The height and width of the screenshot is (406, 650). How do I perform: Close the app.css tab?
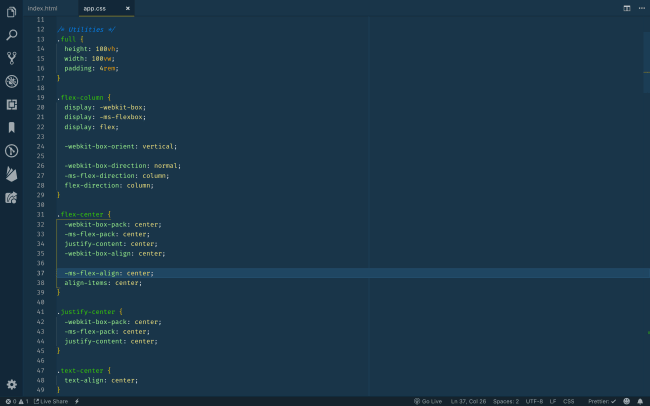tap(128, 8)
